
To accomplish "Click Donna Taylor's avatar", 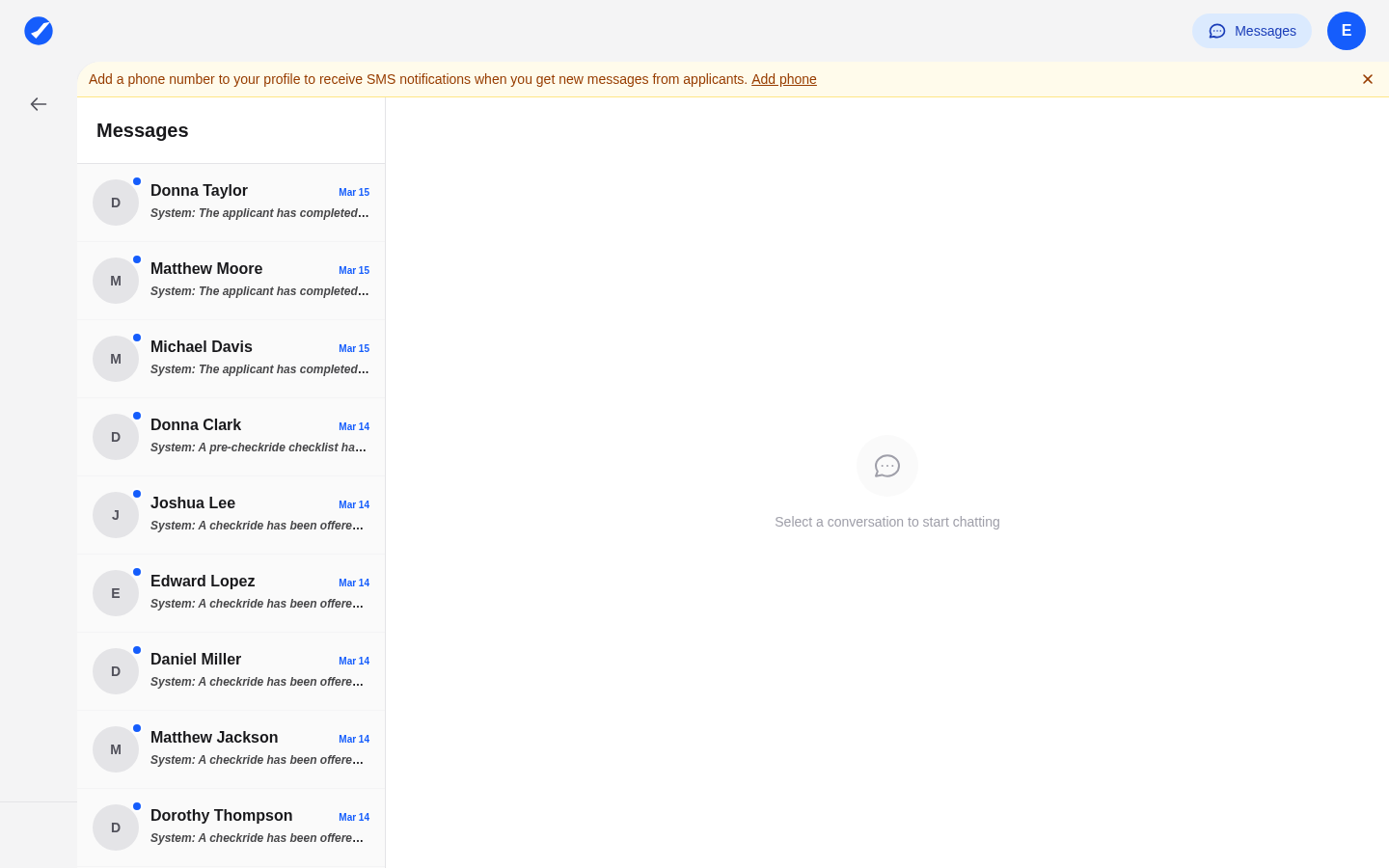I will (116, 203).
